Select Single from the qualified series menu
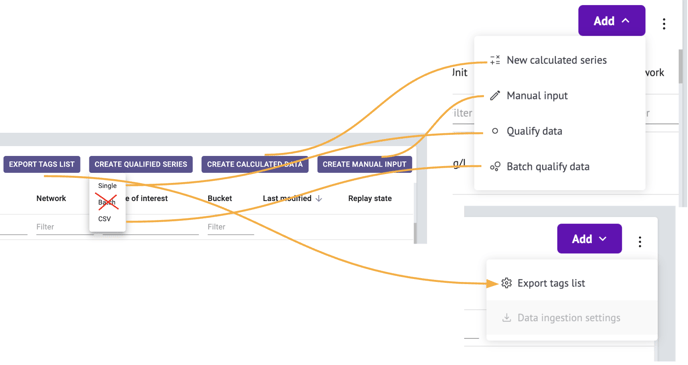 coord(108,186)
